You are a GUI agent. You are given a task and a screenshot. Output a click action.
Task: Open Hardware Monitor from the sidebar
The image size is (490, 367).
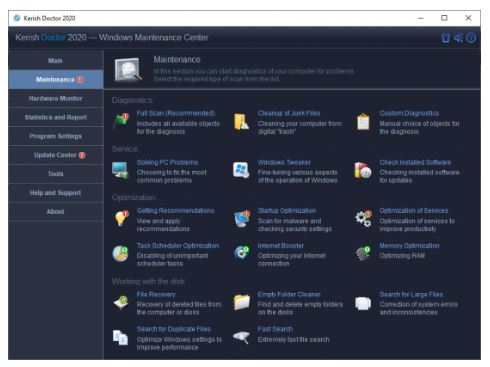point(56,98)
